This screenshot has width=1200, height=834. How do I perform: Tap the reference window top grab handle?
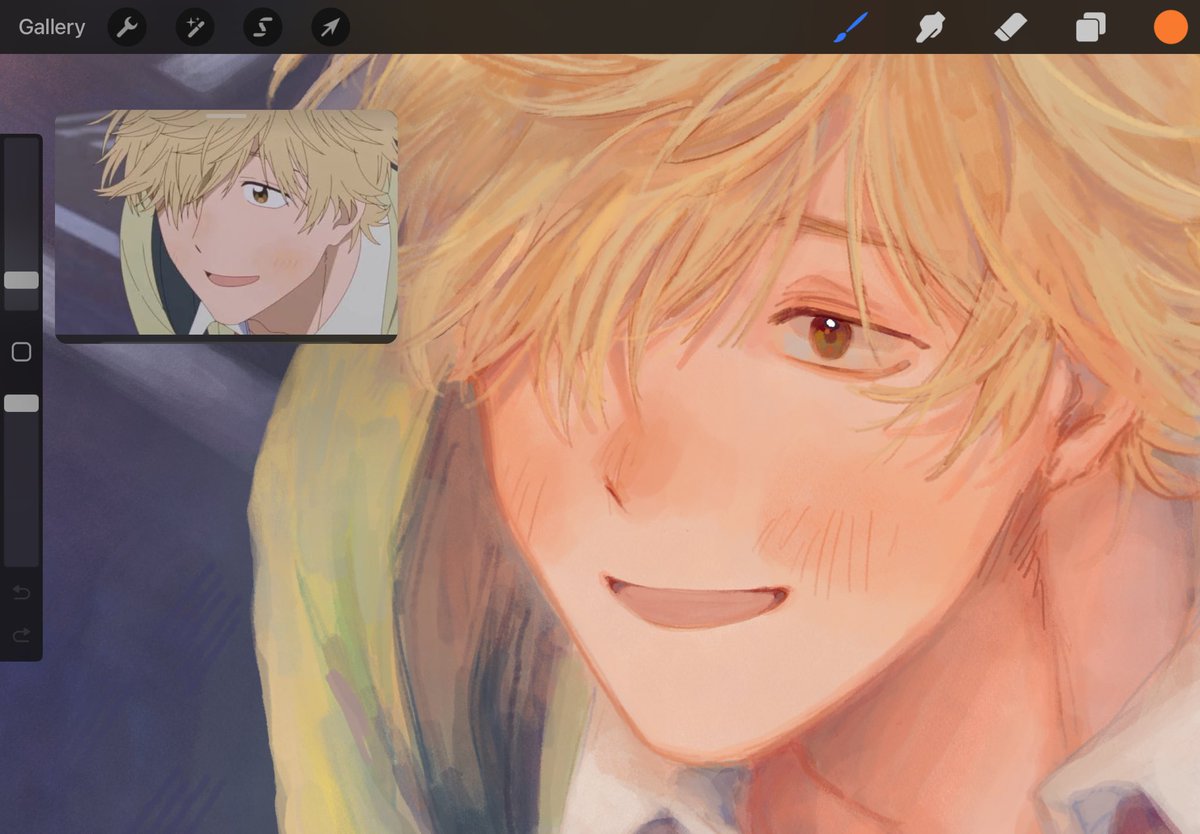click(226, 116)
